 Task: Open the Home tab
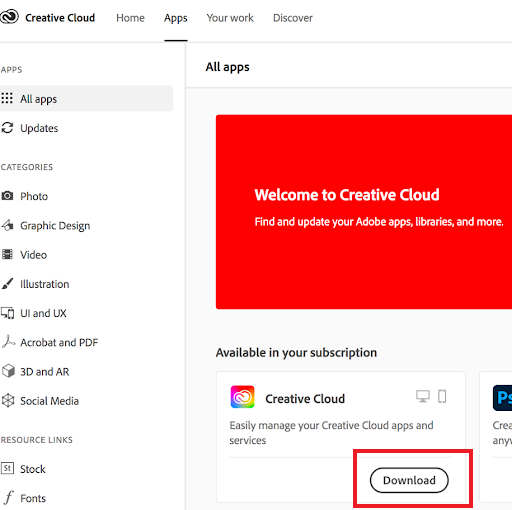[x=130, y=18]
